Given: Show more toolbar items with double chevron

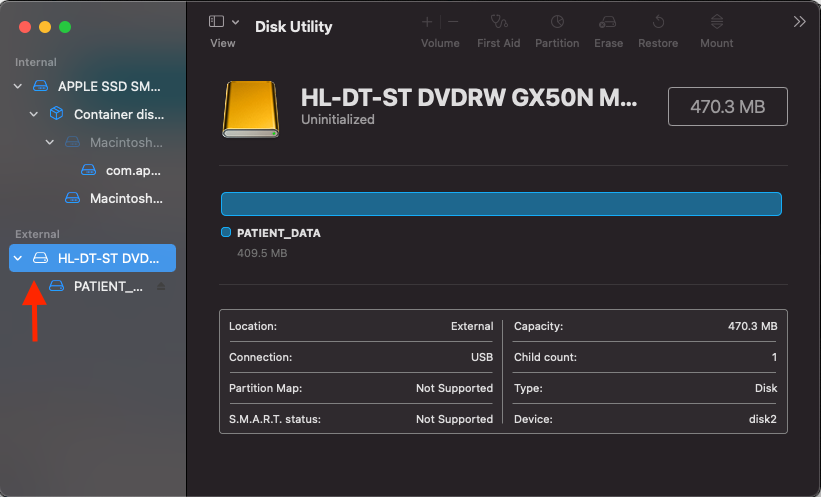Looking at the screenshot, I should (799, 22).
